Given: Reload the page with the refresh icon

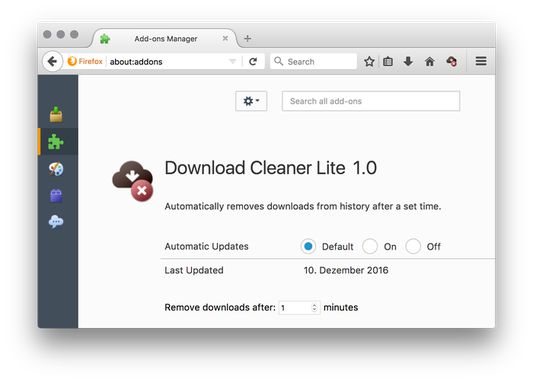Looking at the screenshot, I should (253, 62).
